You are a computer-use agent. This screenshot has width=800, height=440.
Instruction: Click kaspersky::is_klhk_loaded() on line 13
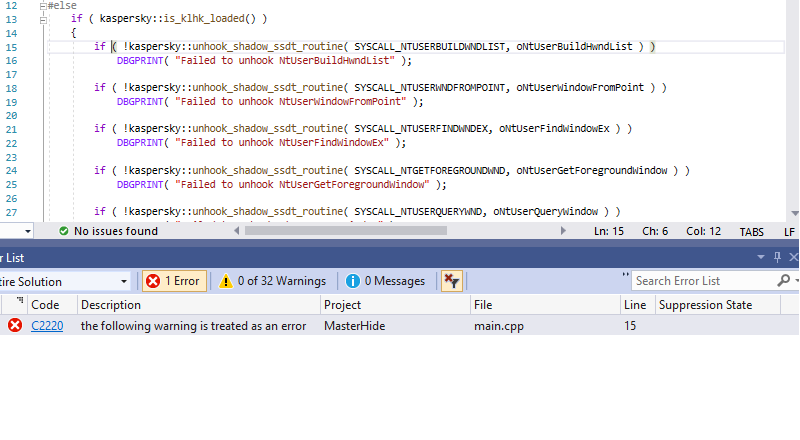click(x=178, y=18)
